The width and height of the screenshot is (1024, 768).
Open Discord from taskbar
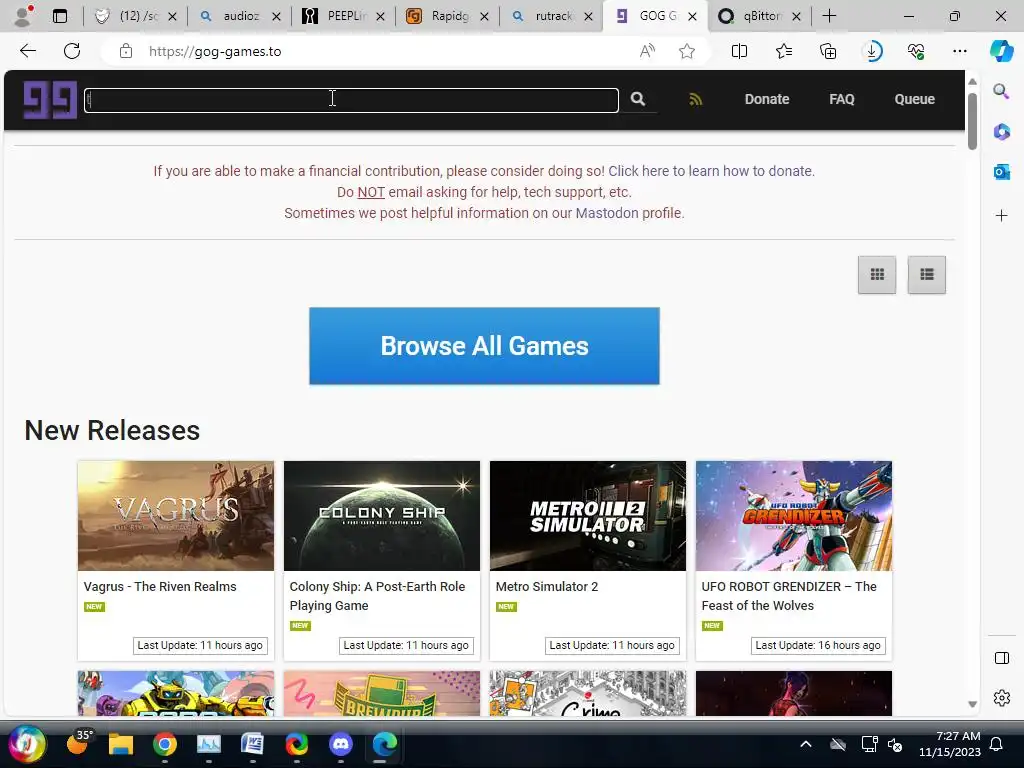click(x=340, y=744)
